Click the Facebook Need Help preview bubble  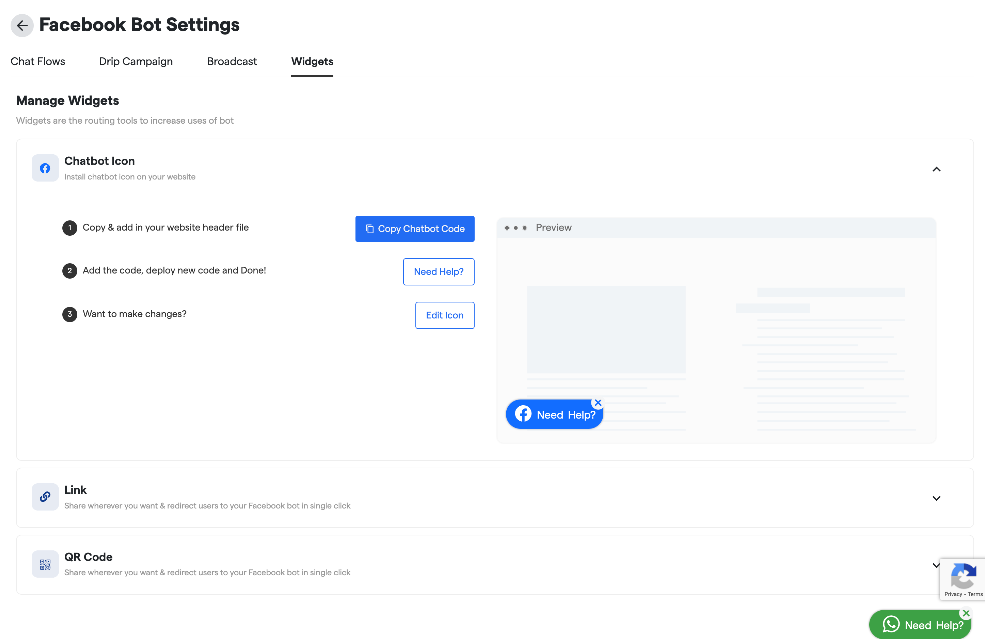[x=555, y=415]
